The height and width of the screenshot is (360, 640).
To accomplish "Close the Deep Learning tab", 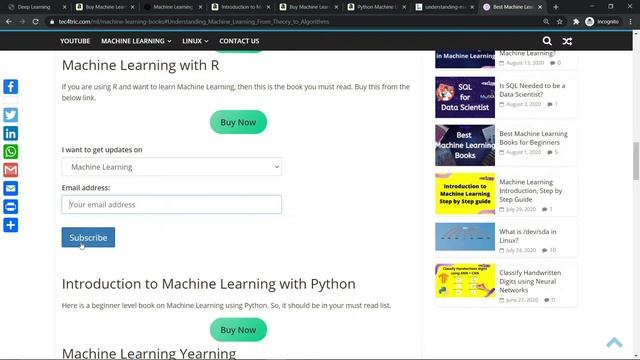I will point(64,7).
